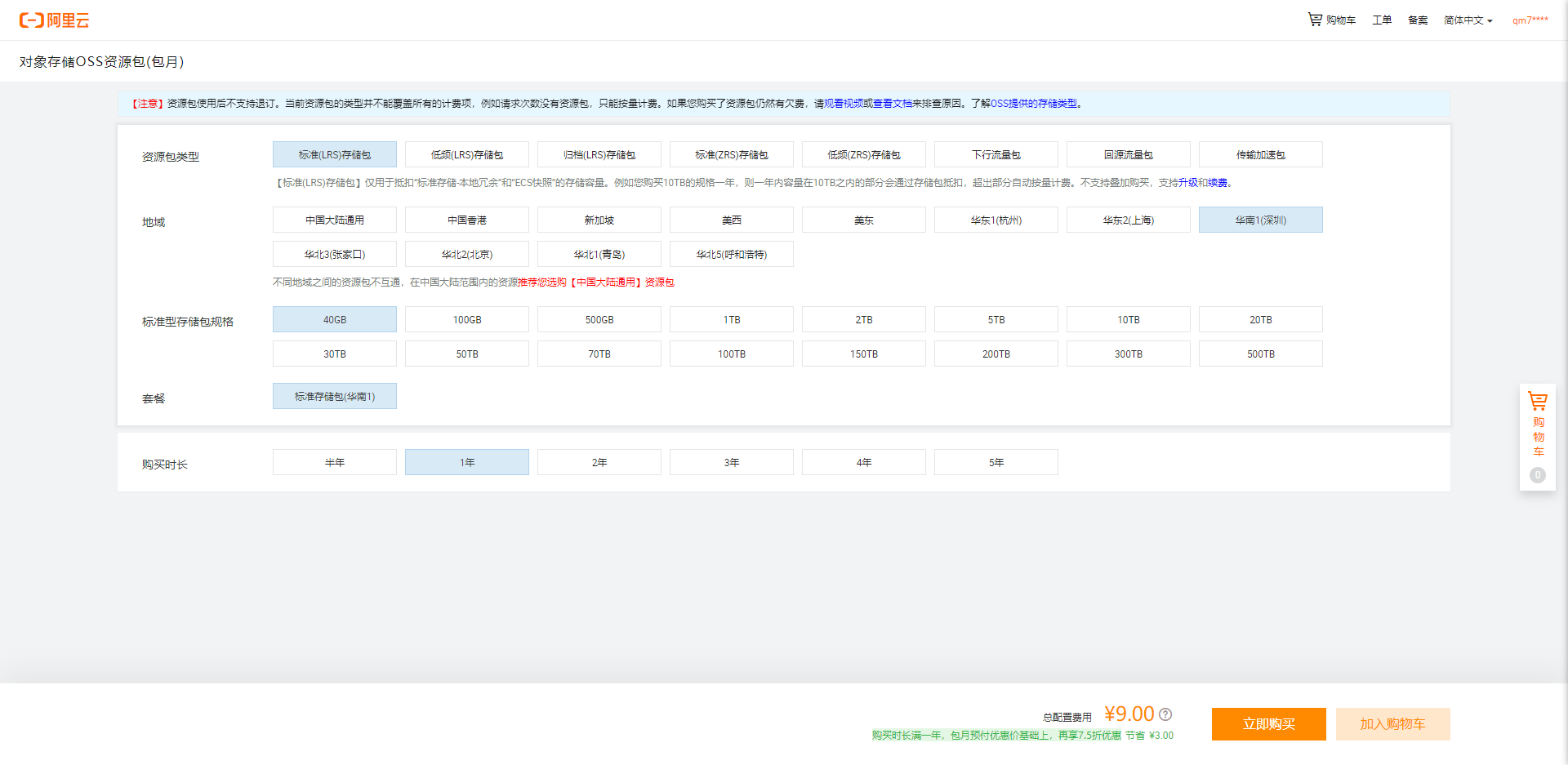Screen dimensions: 1568x765
Task: Select the 新加坡 region
Action: (x=599, y=220)
